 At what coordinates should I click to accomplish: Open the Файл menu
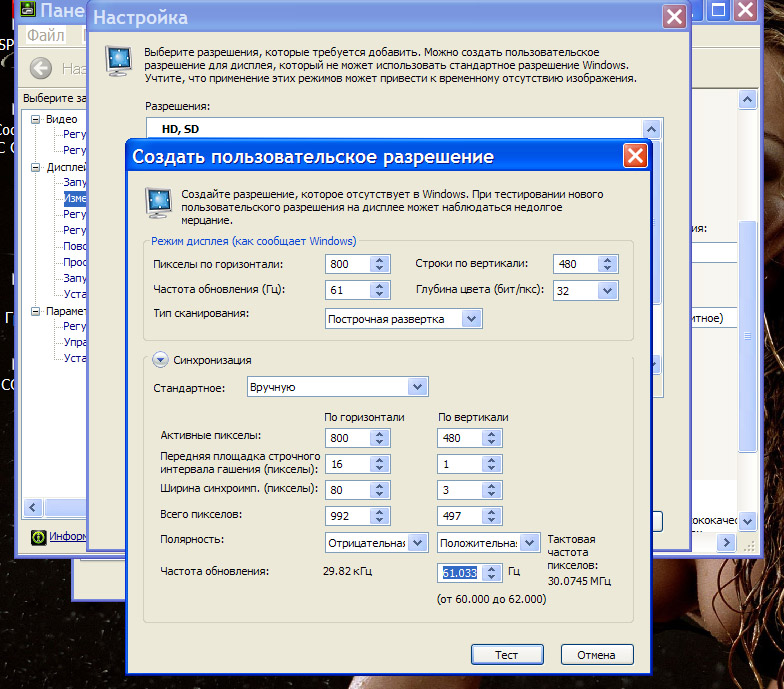45,35
